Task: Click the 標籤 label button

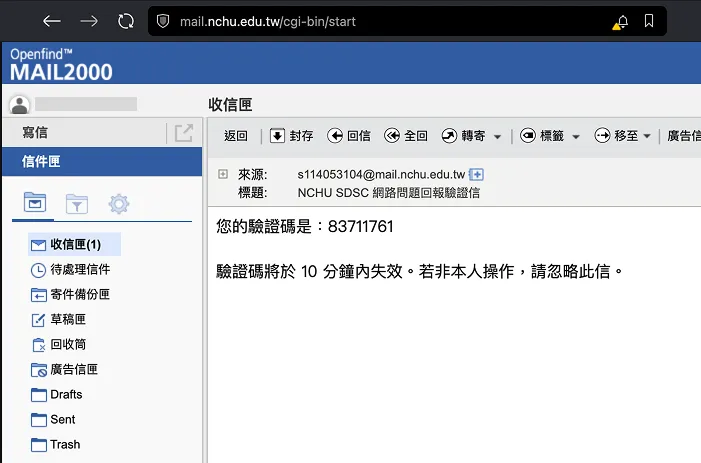Action: click(541, 136)
